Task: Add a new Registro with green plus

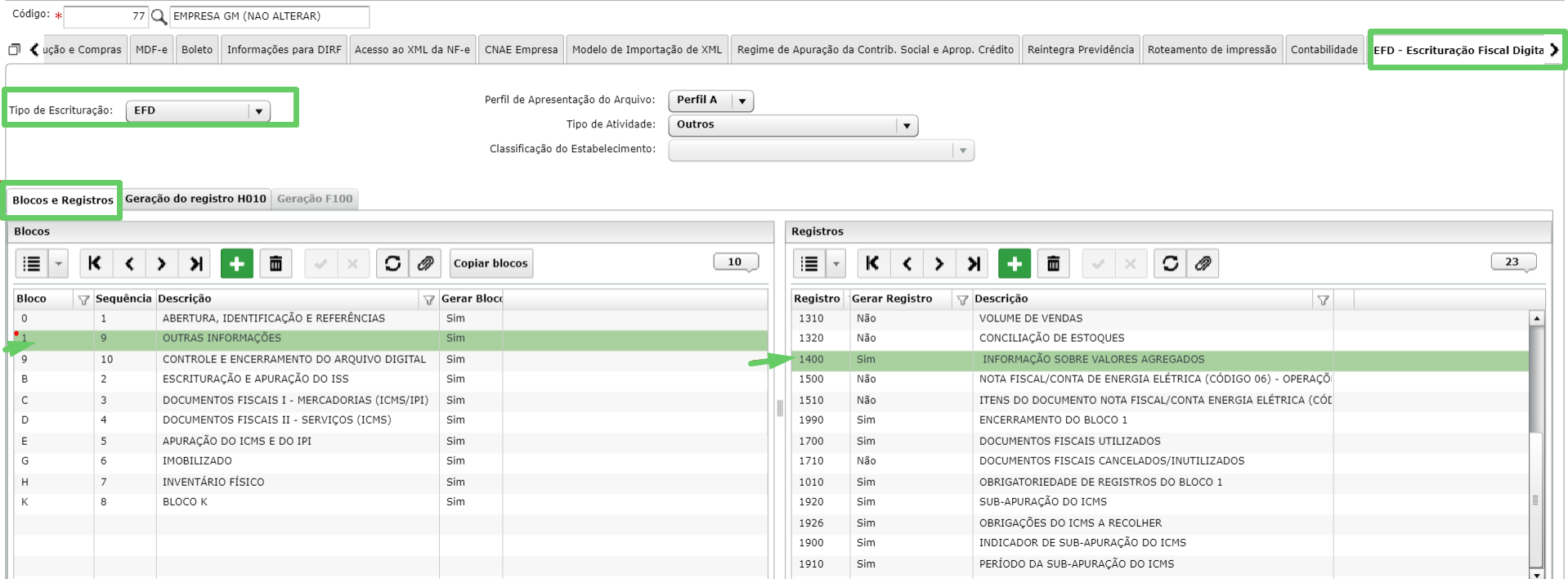Action: click(x=1015, y=263)
